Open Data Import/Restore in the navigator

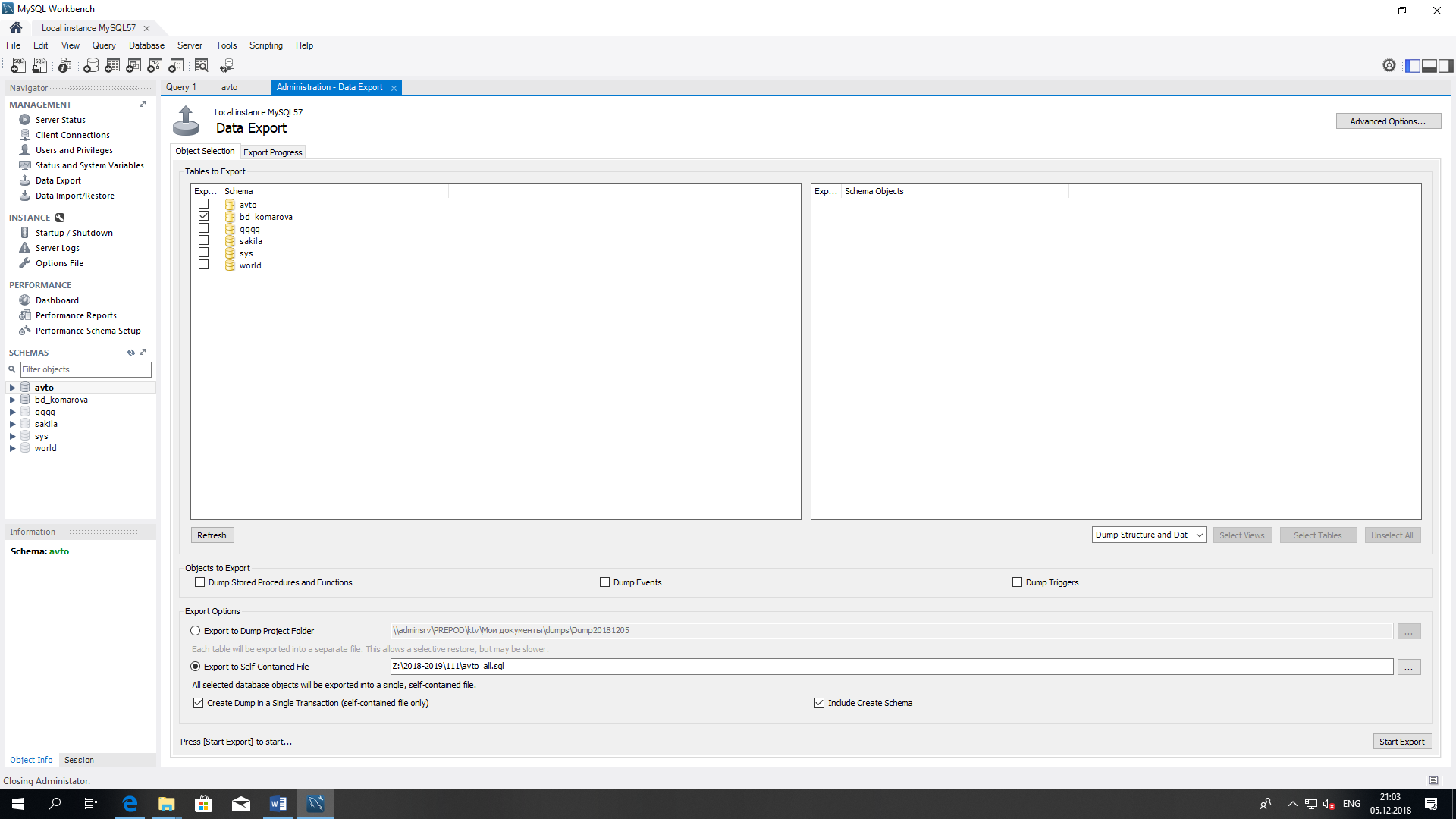pyautogui.click(x=74, y=196)
